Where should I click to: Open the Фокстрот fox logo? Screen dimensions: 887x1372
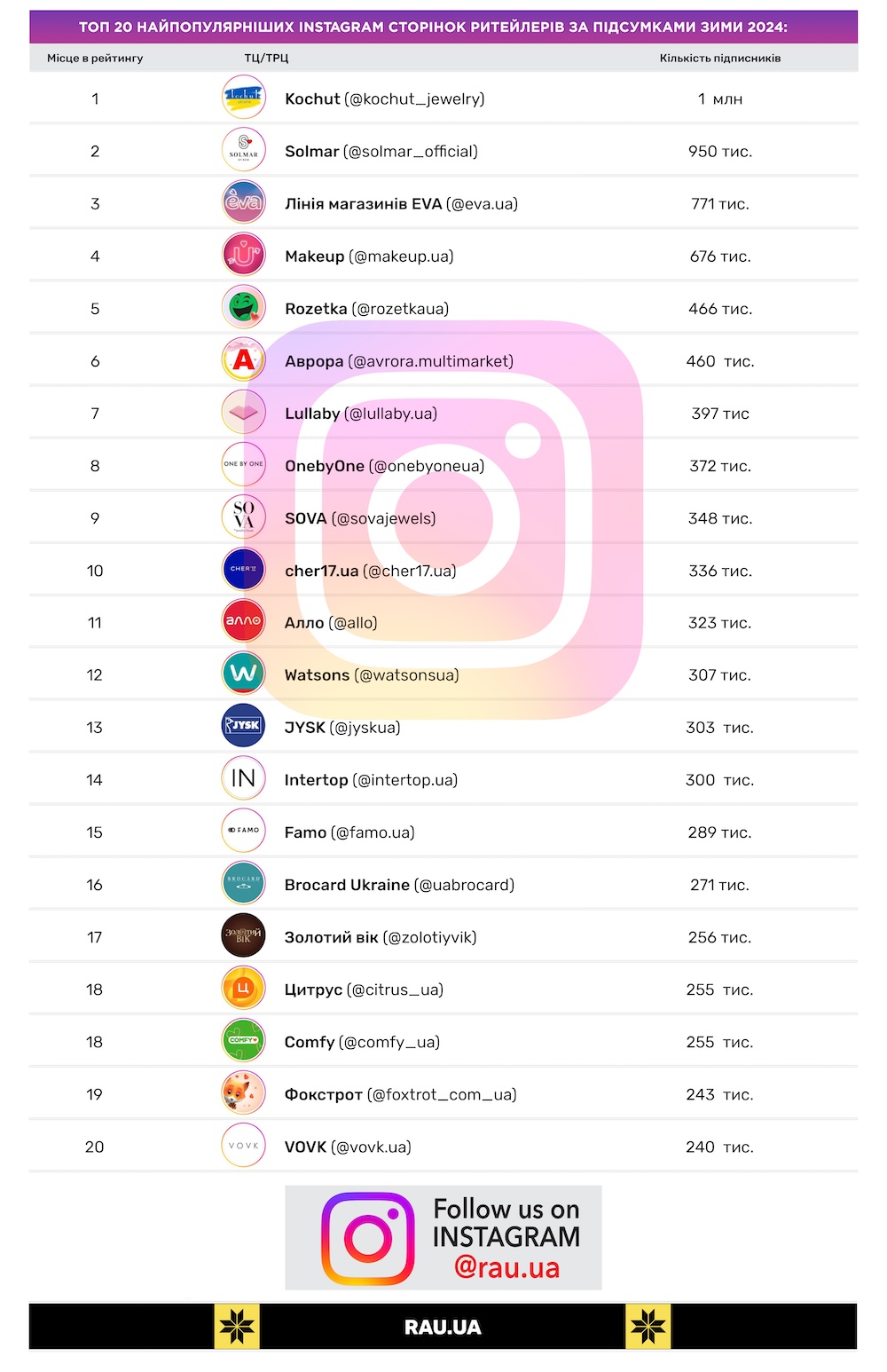pyautogui.click(x=243, y=1092)
